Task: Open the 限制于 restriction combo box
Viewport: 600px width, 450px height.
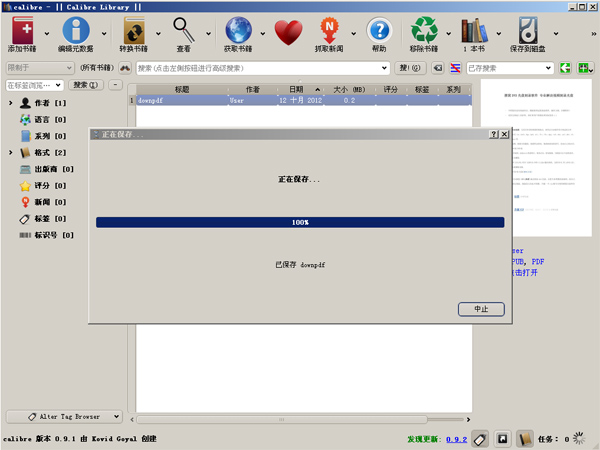Action: tap(40, 68)
